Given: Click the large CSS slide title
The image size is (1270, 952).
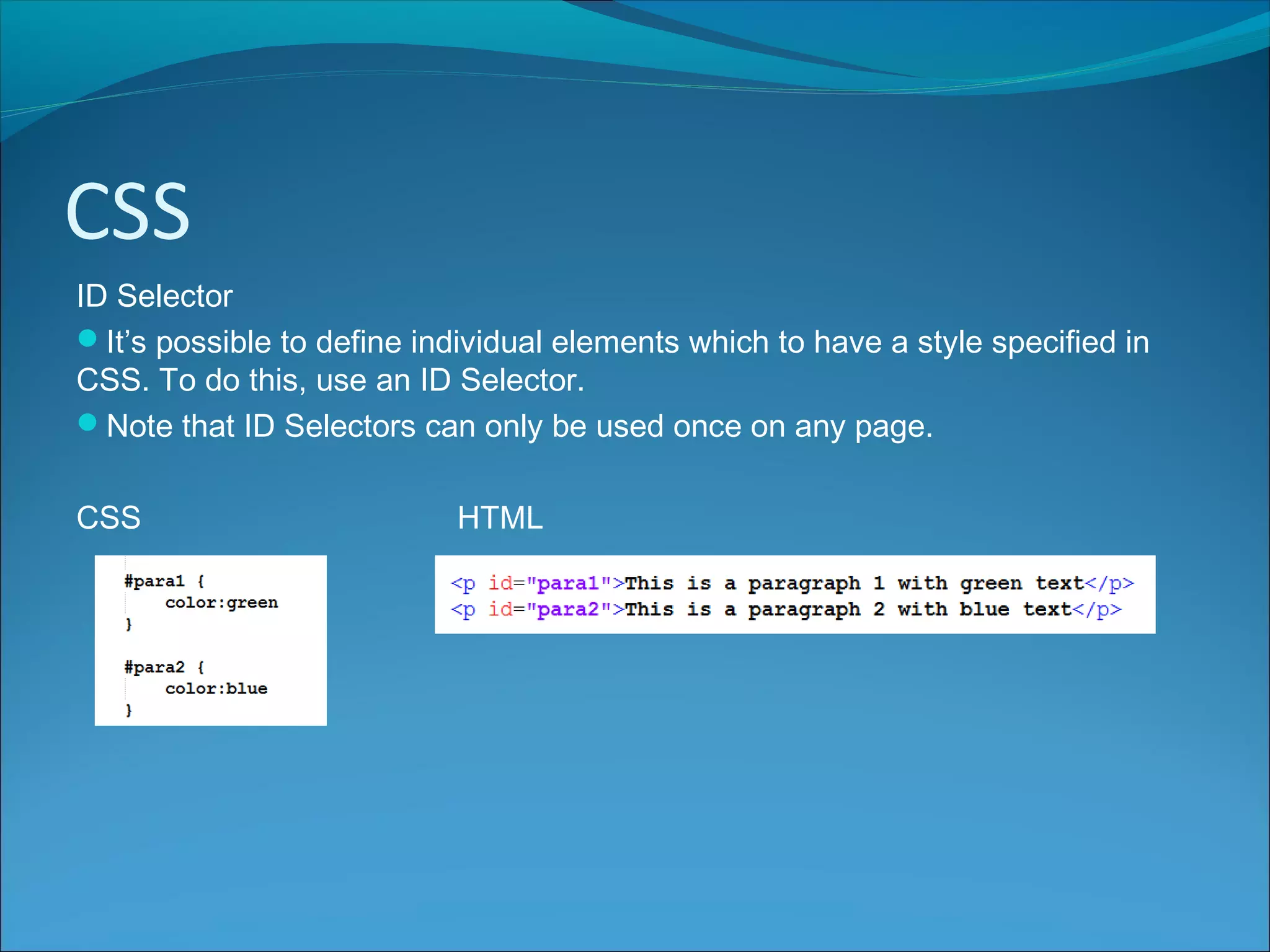Looking at the screenshot, I should tap(128, 213).
